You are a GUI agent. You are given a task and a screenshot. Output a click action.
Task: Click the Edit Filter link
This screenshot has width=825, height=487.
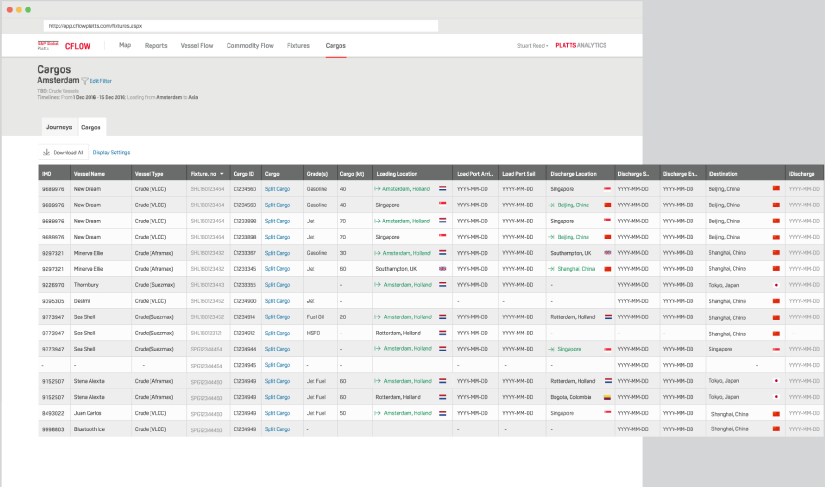[100, 81]
